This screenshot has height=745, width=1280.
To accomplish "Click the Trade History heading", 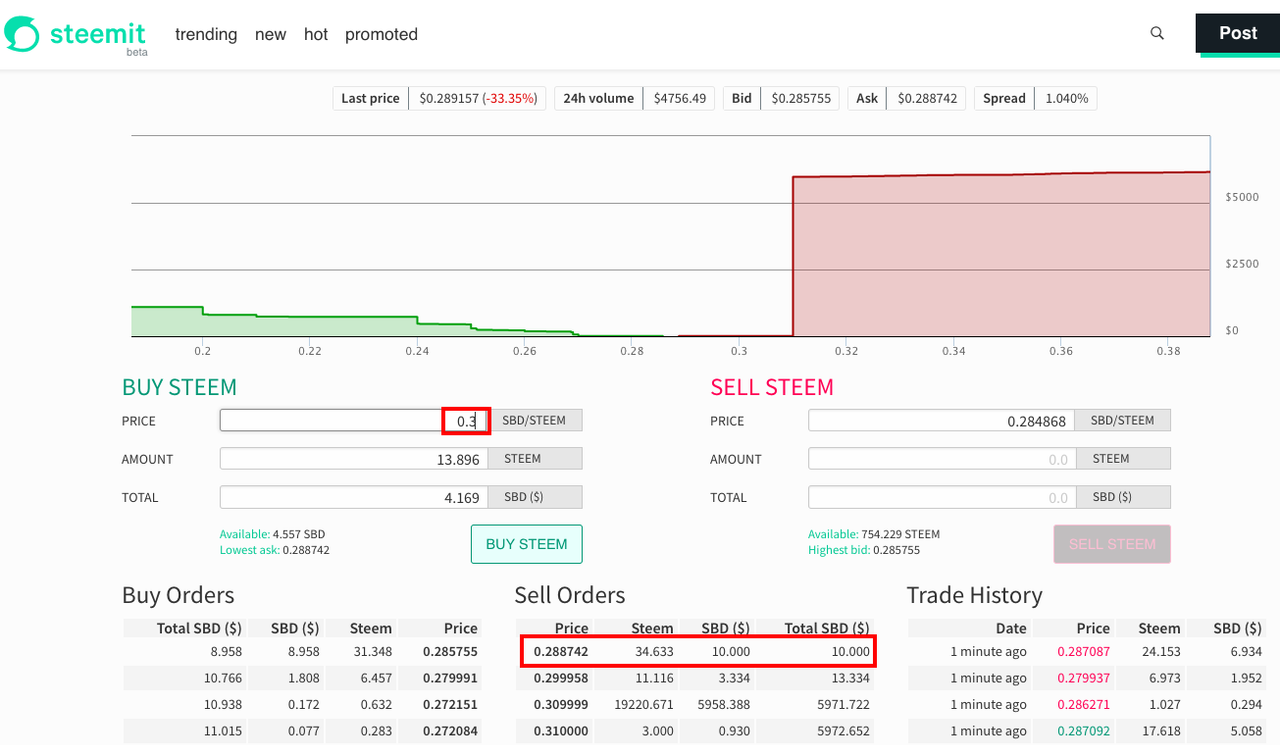I will [974, 595].
